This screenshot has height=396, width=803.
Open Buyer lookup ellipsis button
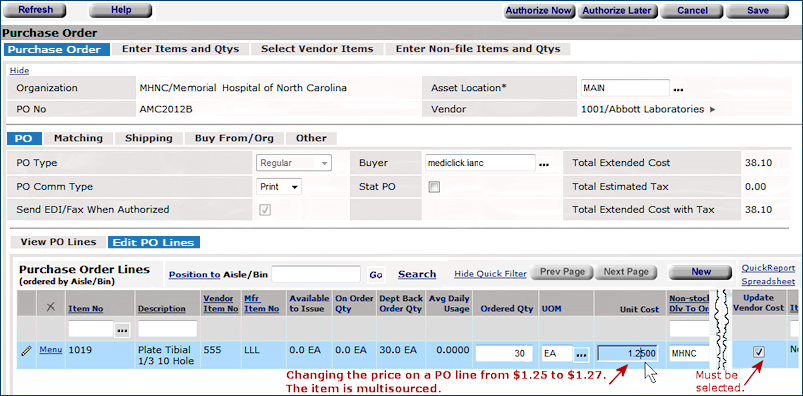[x=544, y=164]
